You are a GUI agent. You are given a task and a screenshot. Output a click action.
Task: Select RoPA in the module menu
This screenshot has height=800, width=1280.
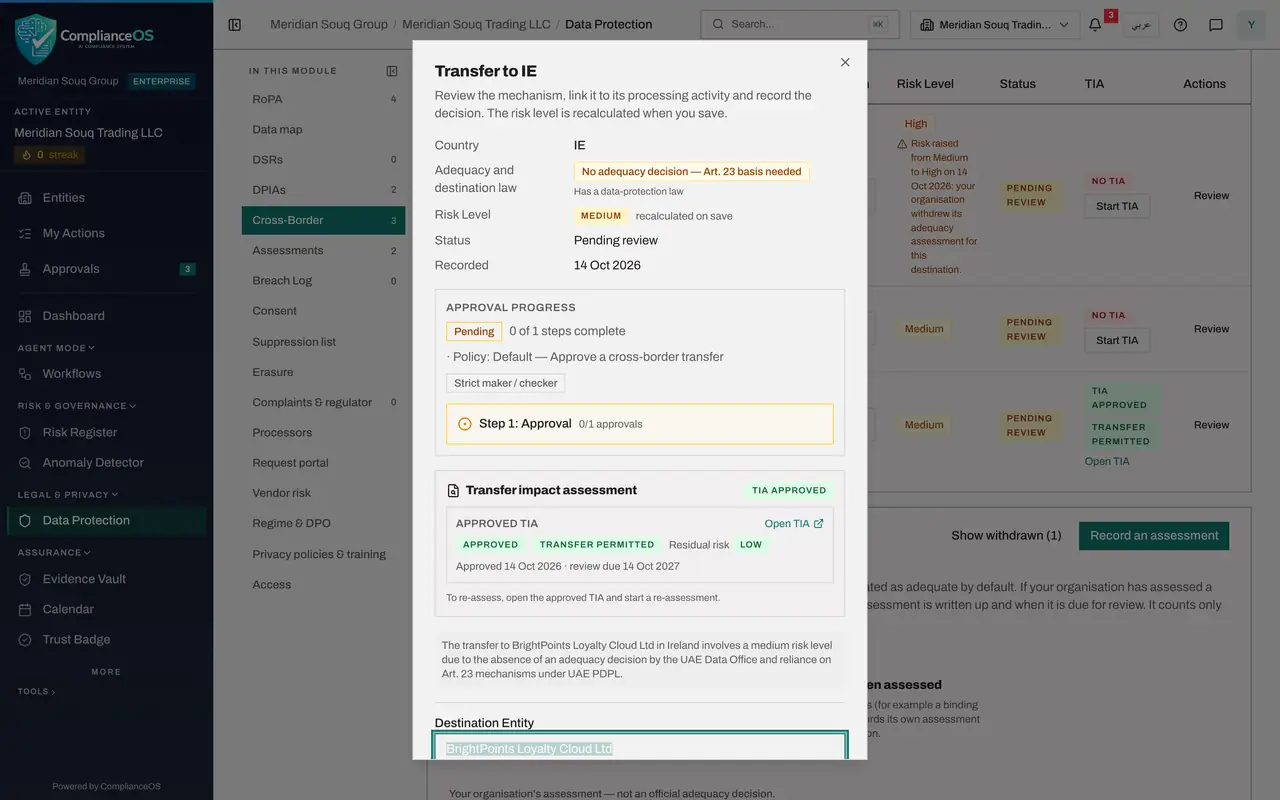pos(323,99)
